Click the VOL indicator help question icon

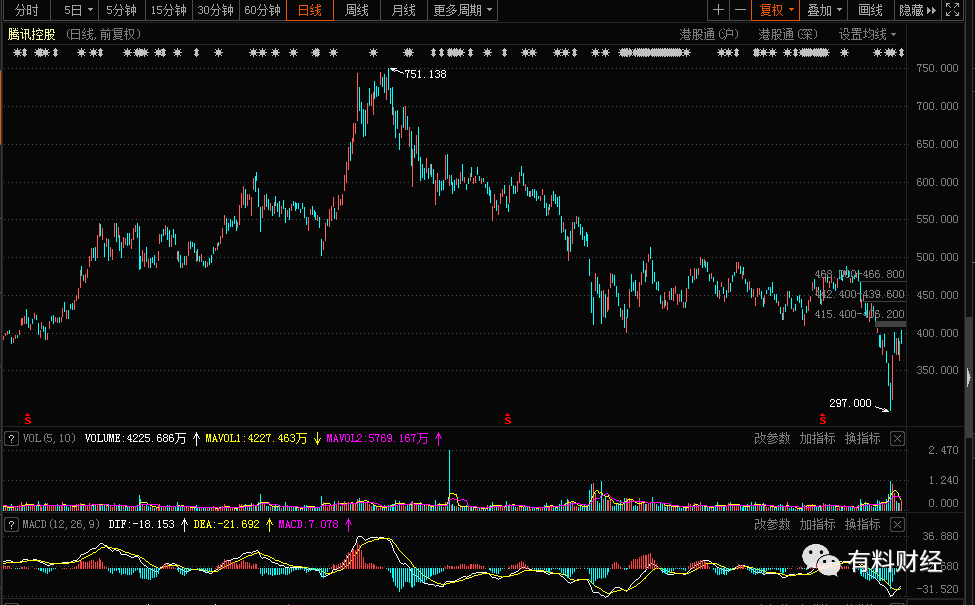pos(11,439)
